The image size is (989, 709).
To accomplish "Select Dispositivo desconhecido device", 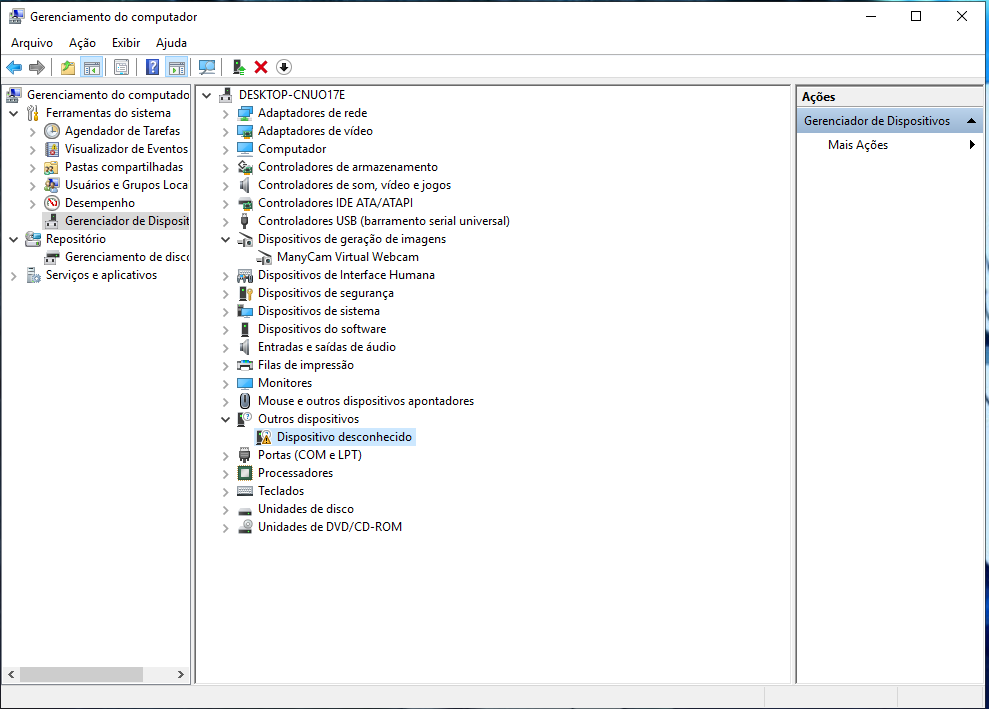I will pos(344,437).
